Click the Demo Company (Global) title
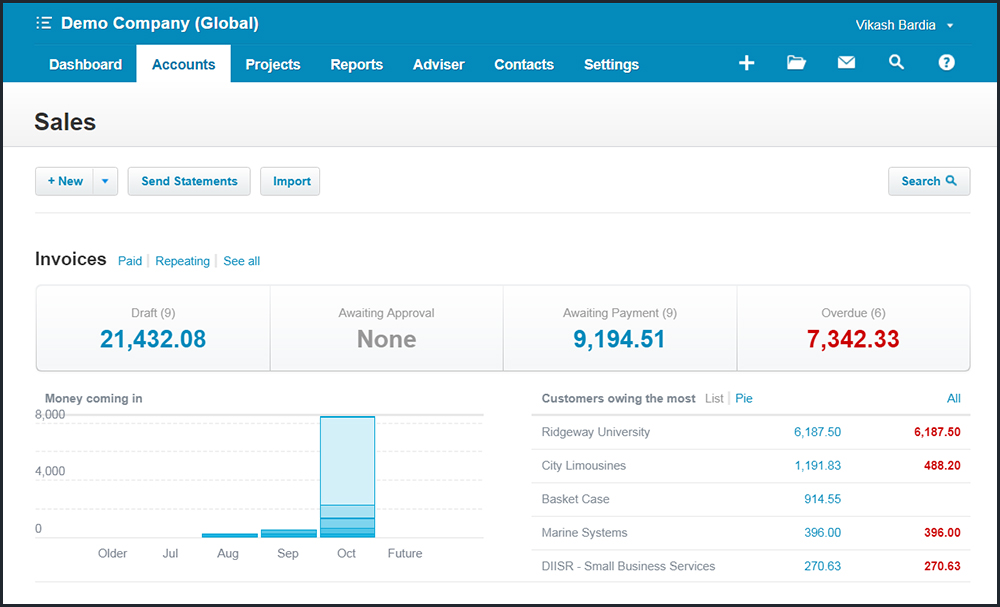Image resolution: width=1000 pixels, height=607 pixels. 159,24
